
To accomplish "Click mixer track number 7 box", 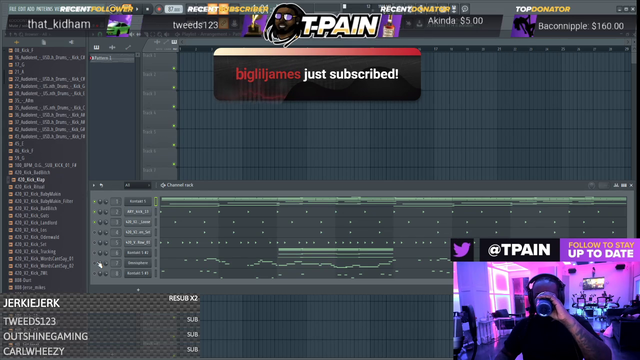I will [x=116, y=263].
